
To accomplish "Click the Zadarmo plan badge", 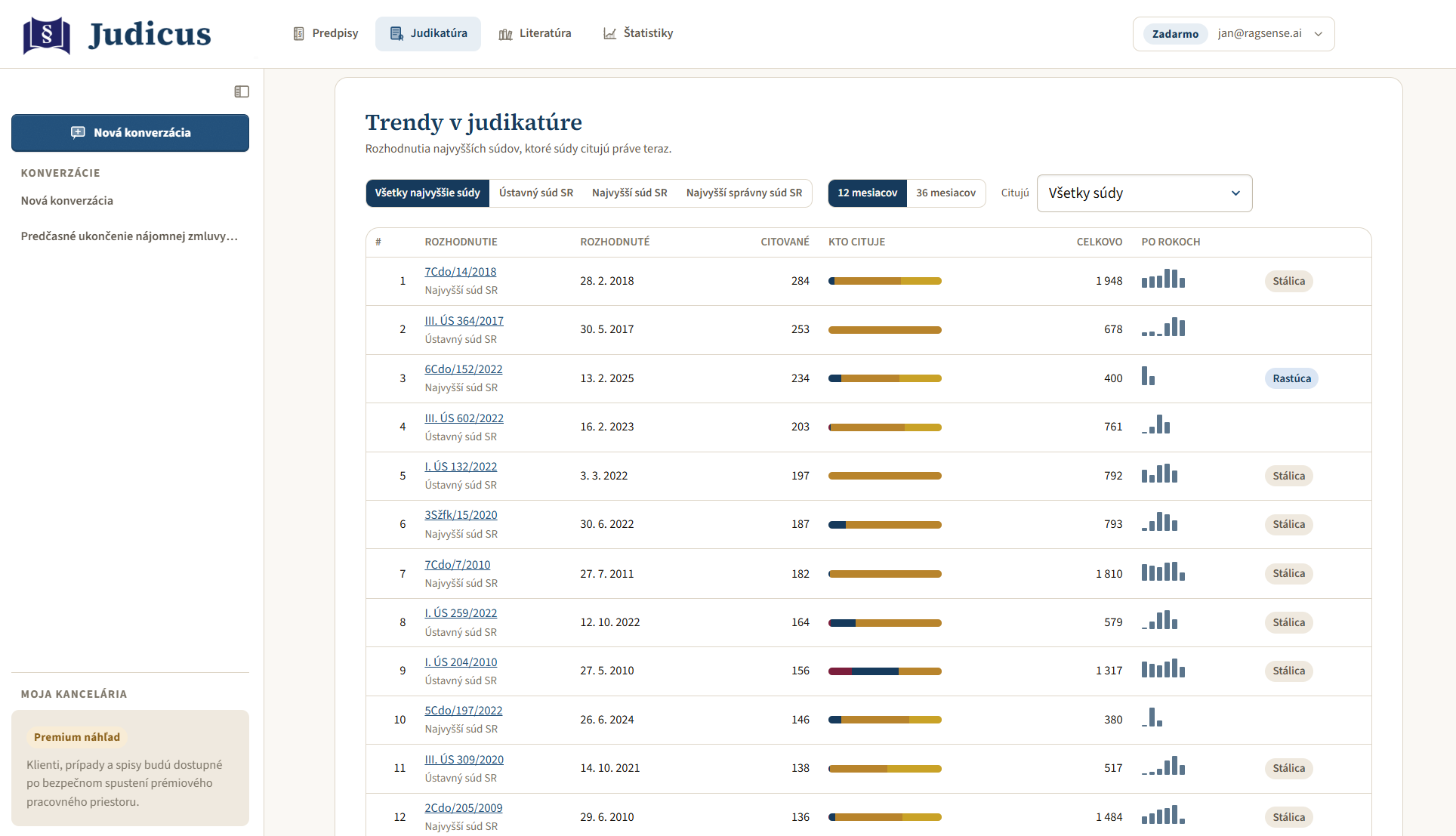I will click(x=1175, y=34).
